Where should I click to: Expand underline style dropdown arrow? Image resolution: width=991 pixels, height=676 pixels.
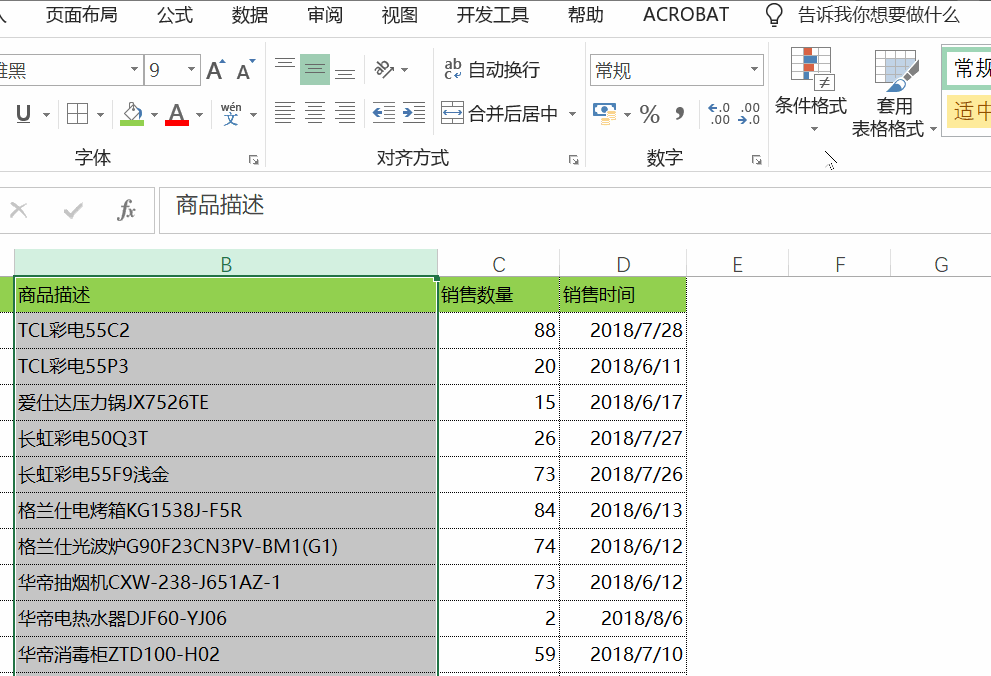coord(46,115)
